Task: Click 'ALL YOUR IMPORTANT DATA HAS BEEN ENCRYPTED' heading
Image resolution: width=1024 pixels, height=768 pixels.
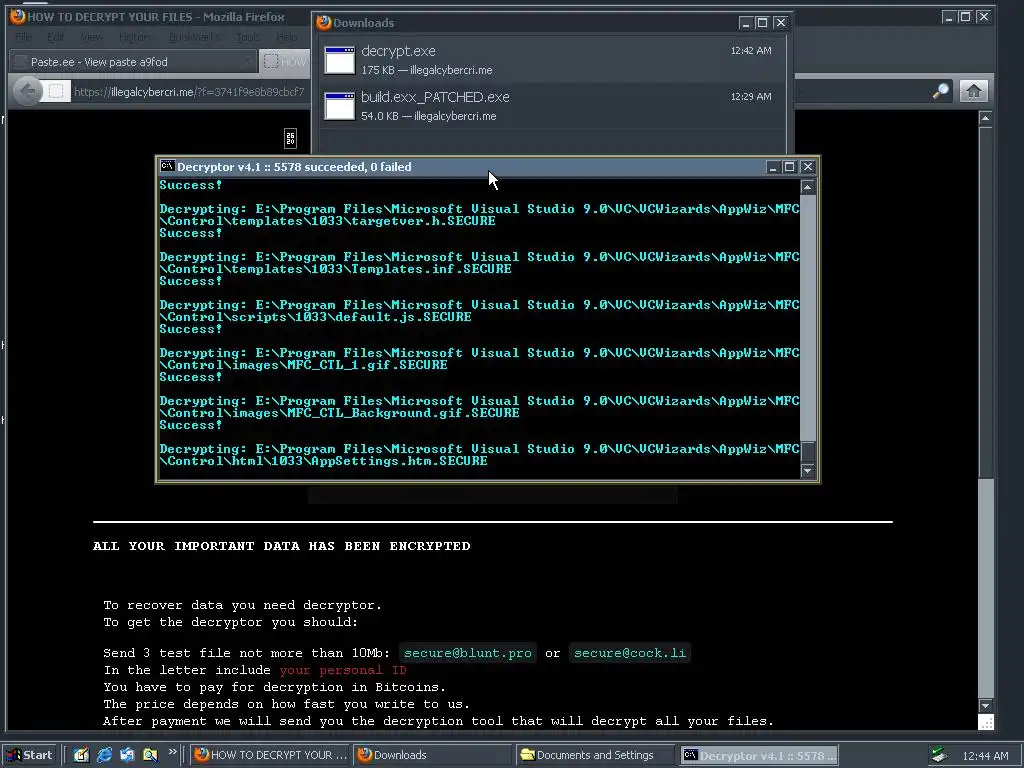Action: pos(281,546)
